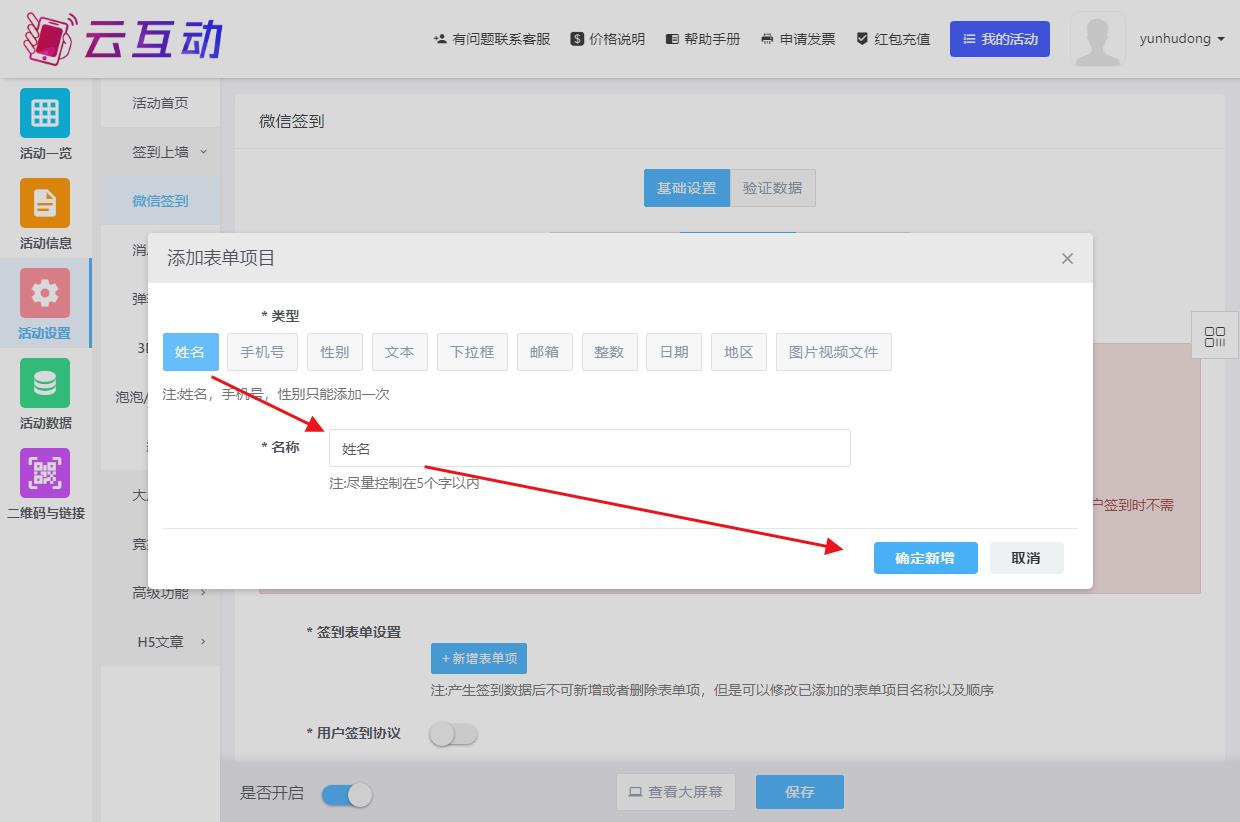The width and height of the screenshot is (1240, 822).
Task: Select the 下拉框 field type
Action: pos(472,352)
